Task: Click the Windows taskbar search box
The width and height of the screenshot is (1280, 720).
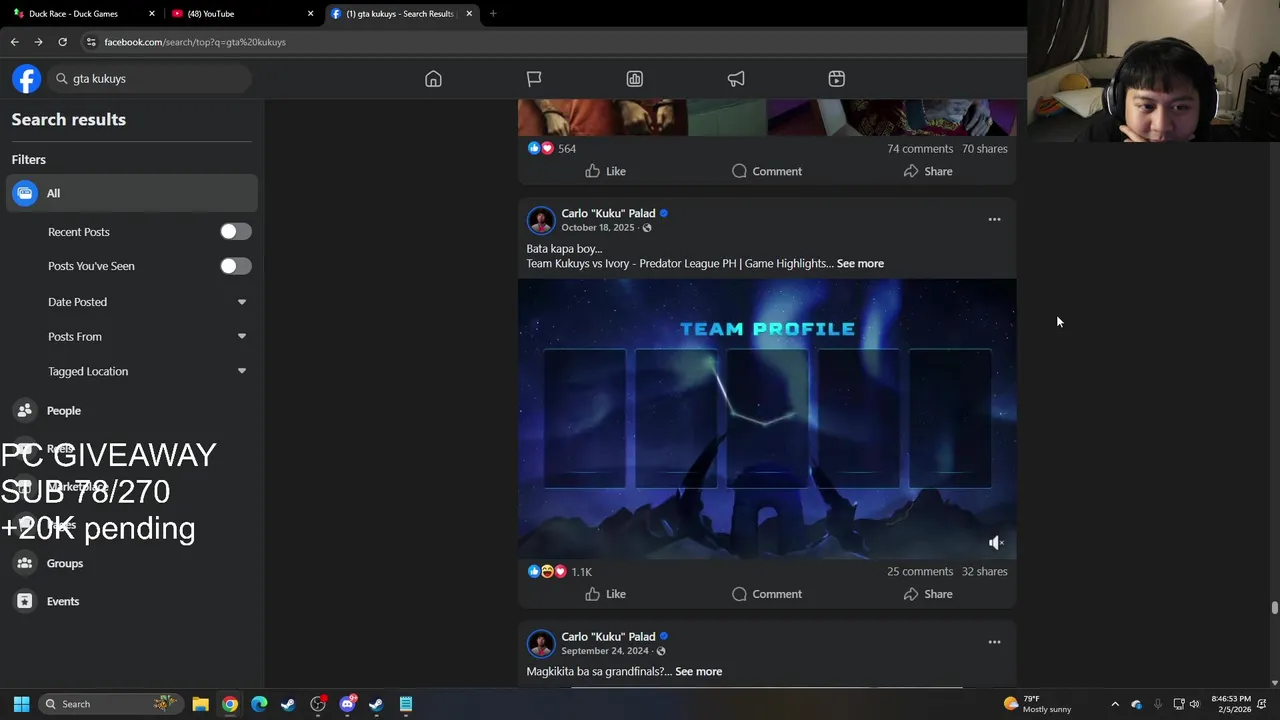Action: (x=110, y=704)
